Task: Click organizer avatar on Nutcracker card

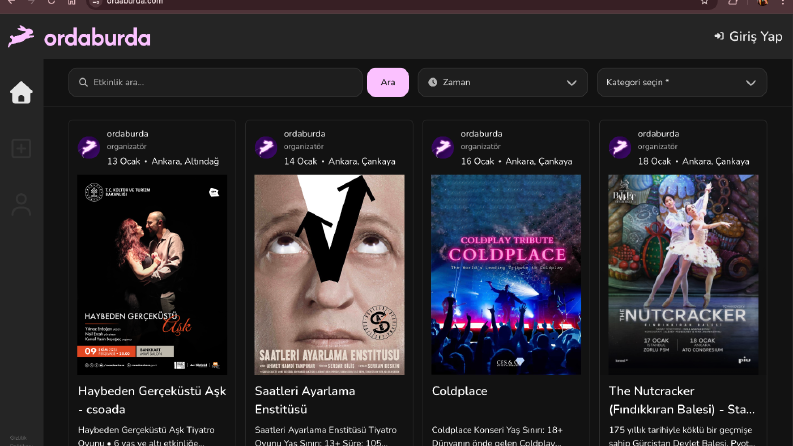Action: click(x=620, y=148)
